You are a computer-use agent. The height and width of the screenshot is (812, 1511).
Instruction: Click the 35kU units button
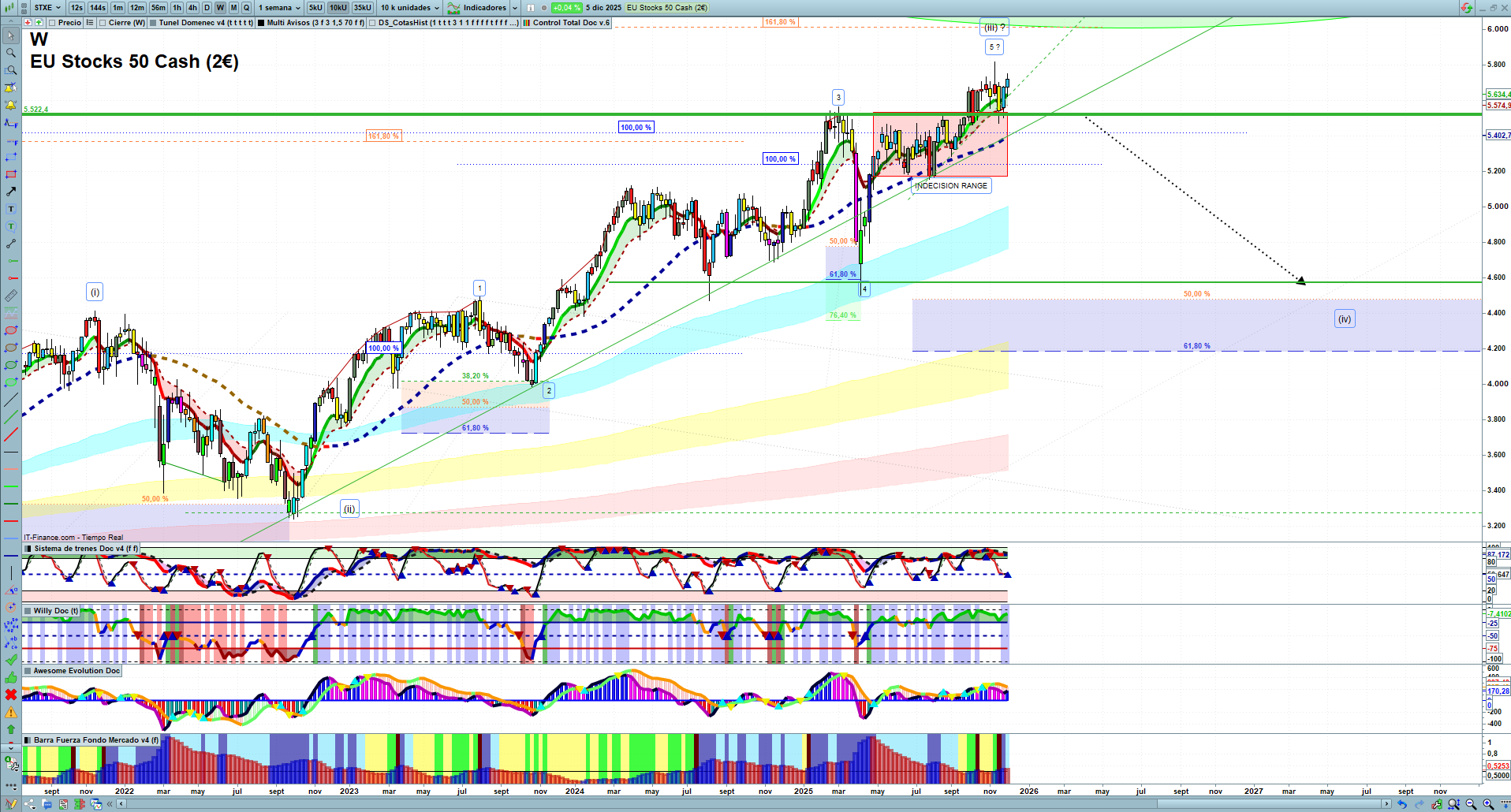click(363, 8)
